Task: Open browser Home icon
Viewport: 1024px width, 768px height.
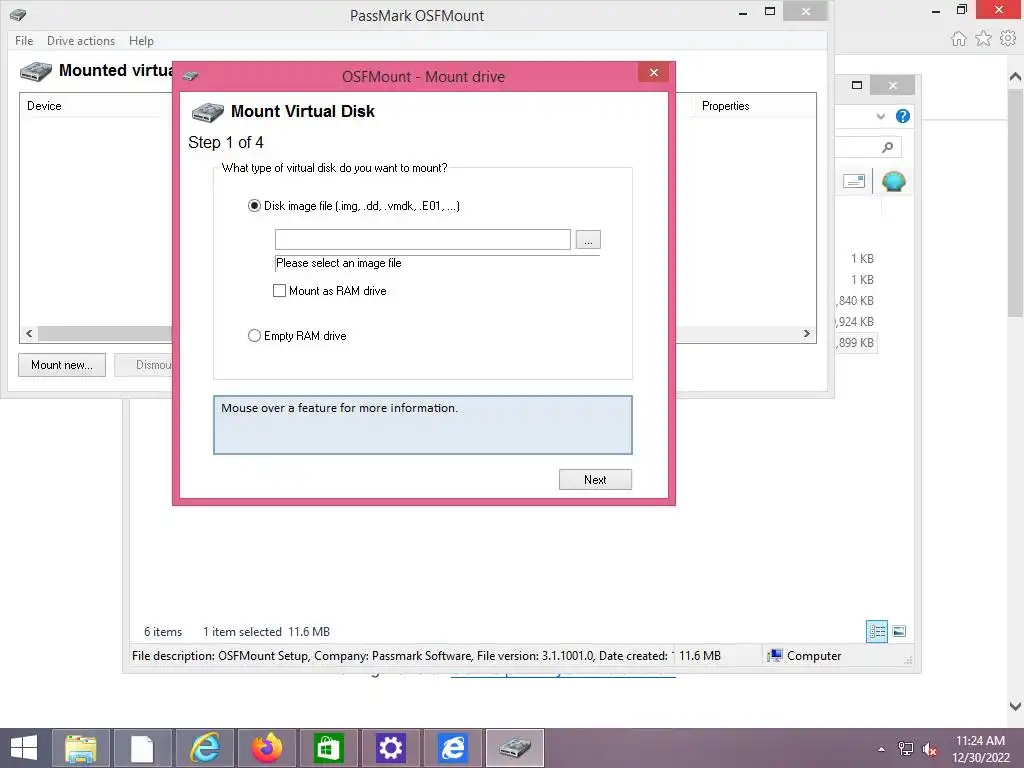Action: (x=958, y=39)
